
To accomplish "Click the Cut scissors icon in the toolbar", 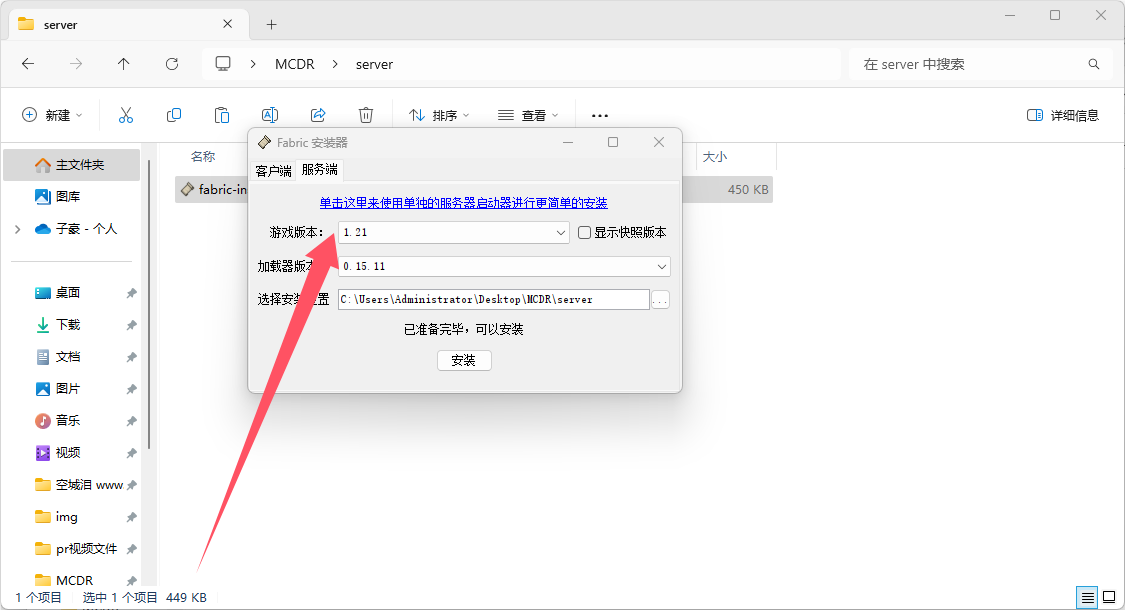I will 126,115.
